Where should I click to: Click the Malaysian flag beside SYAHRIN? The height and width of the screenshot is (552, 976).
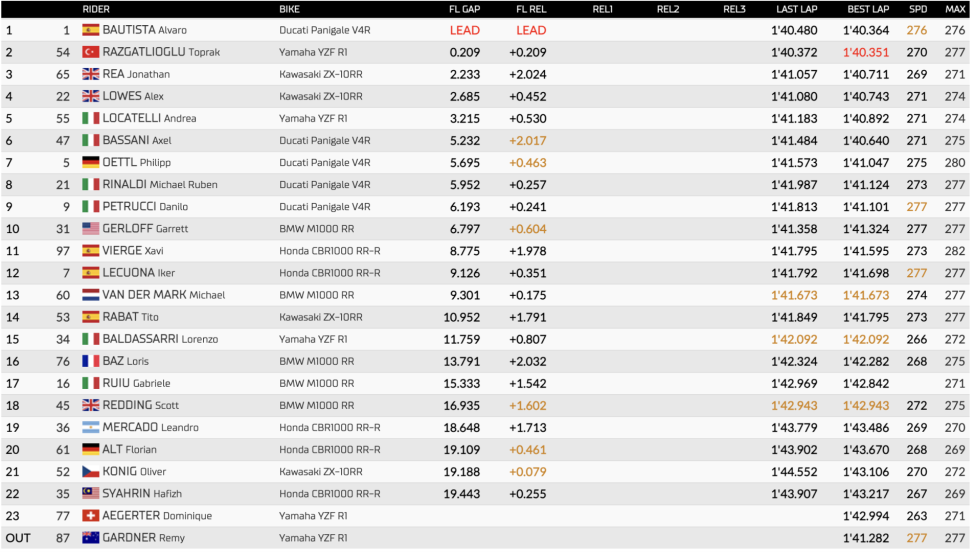pos(91,494)
